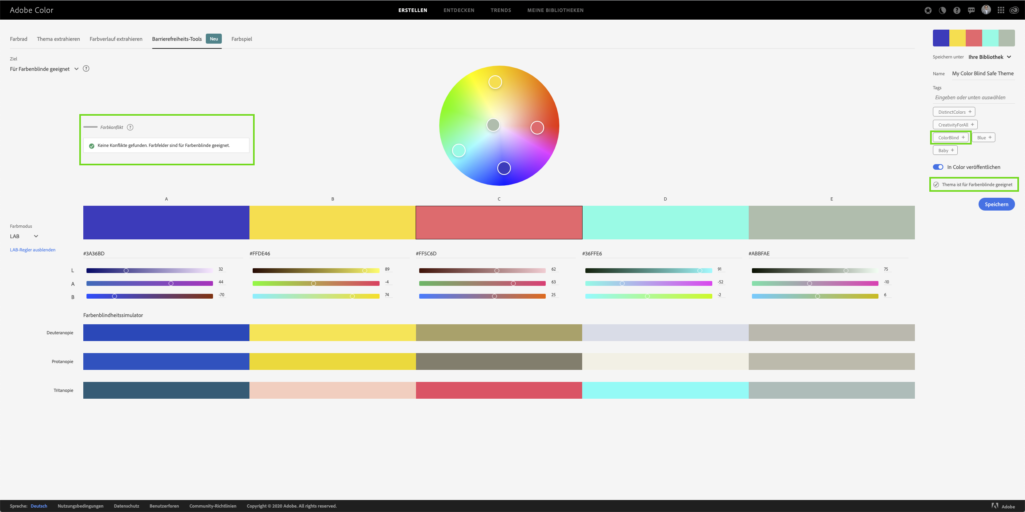Click the info icon next to Farbkonflikt

pos(130,127)
